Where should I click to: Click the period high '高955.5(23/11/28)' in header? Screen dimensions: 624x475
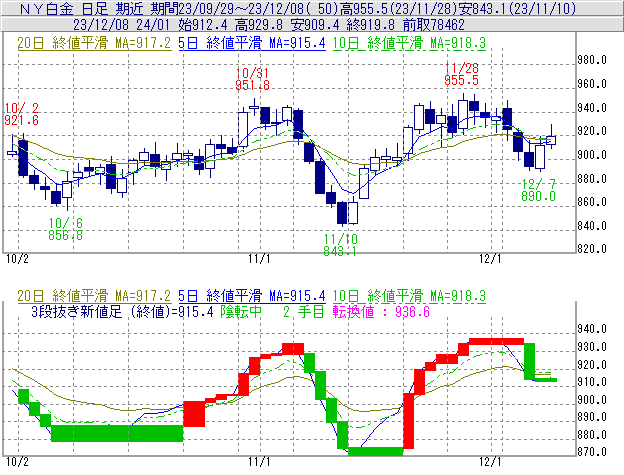[398, 8]
